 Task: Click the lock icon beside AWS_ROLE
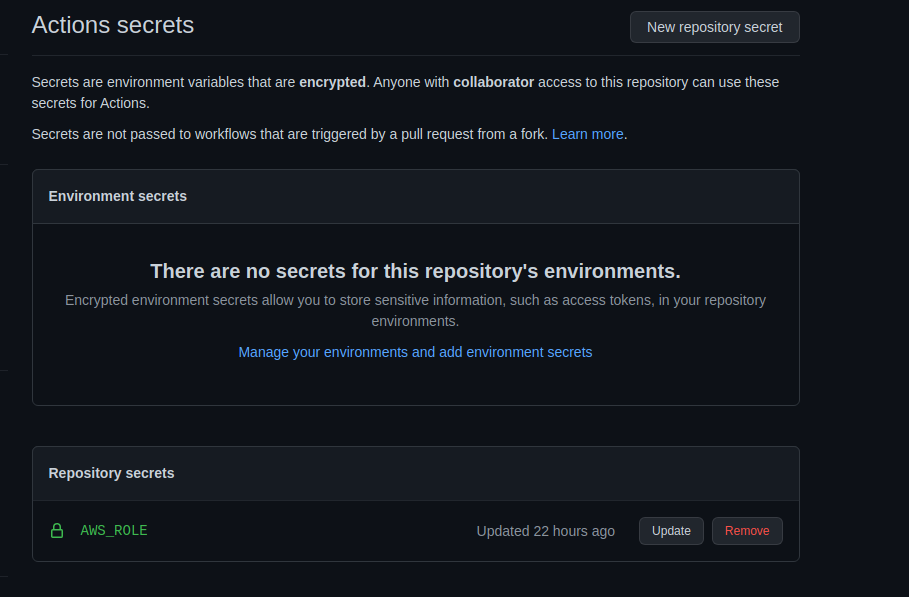(57, 531)
